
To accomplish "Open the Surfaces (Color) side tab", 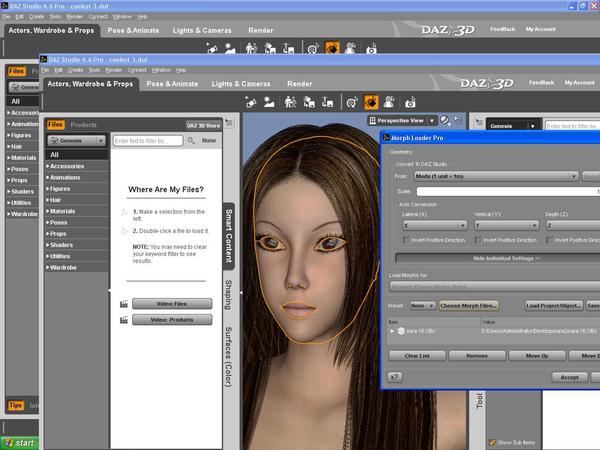I will [228, 357].
